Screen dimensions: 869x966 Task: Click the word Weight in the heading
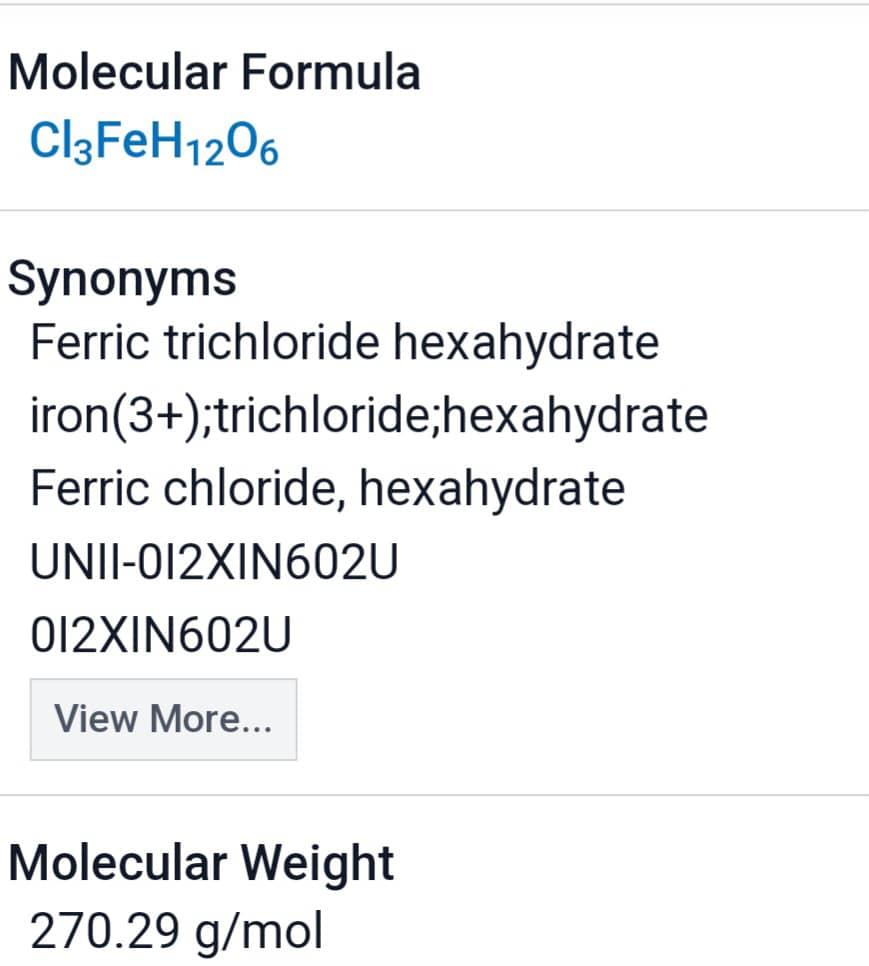point(317,864)
